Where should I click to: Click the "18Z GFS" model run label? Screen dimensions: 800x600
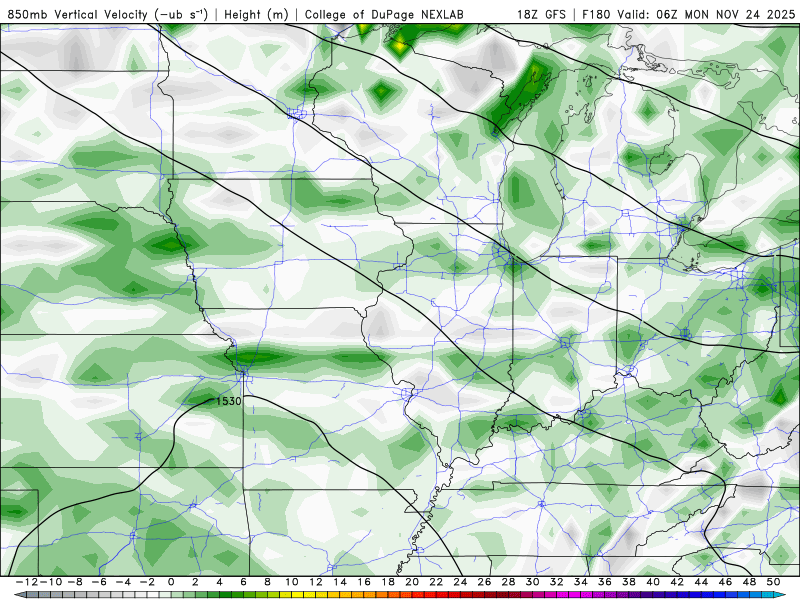pyautogui.click(x=541, y=15)
